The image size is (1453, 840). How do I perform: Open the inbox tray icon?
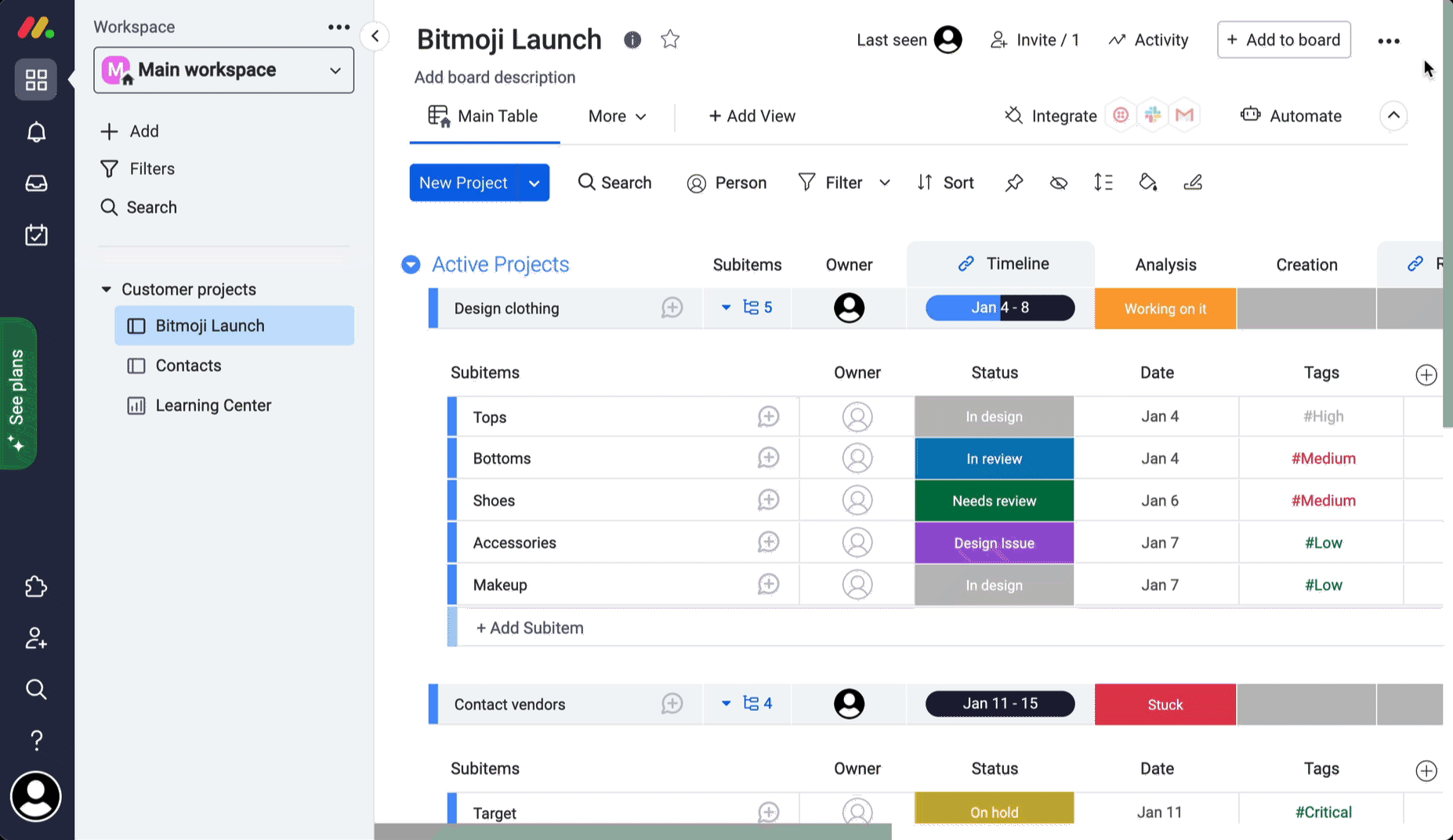(36, 183)
